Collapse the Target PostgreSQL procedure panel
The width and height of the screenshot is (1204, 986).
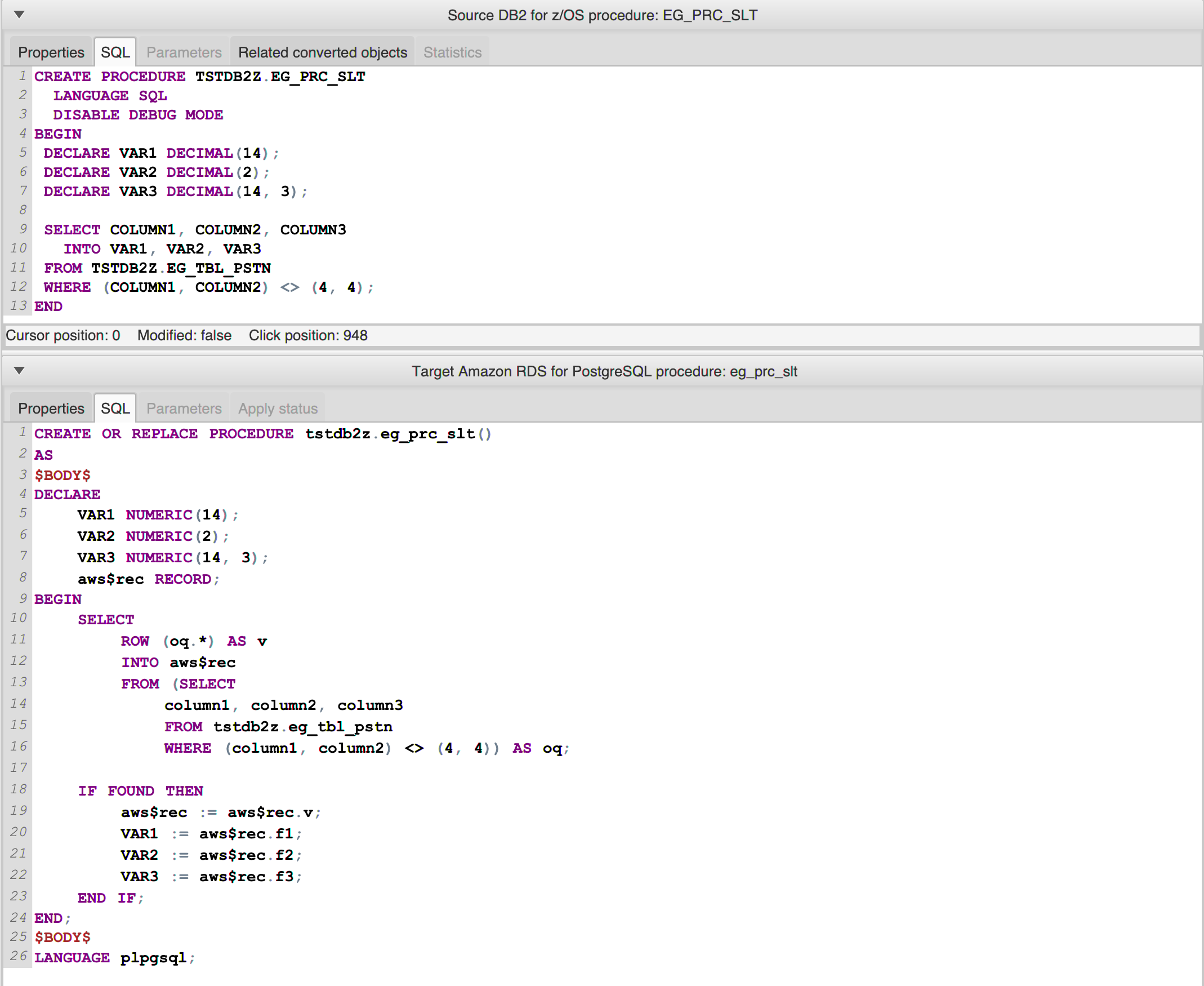point(19,370)
